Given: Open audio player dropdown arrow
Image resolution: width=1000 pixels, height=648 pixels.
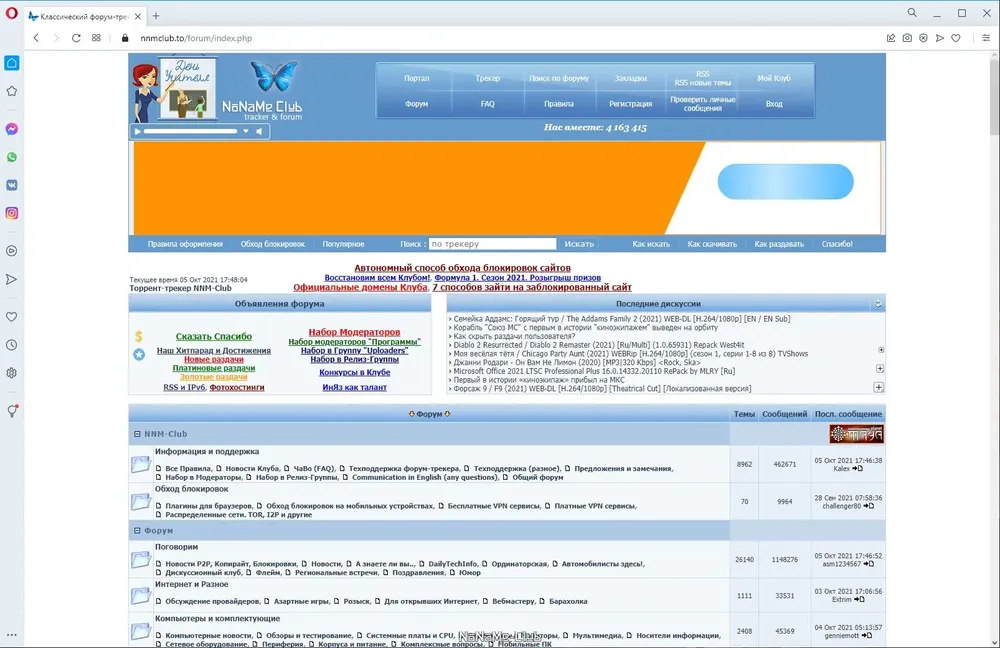Looking at the screenshot, I should 246,131.
